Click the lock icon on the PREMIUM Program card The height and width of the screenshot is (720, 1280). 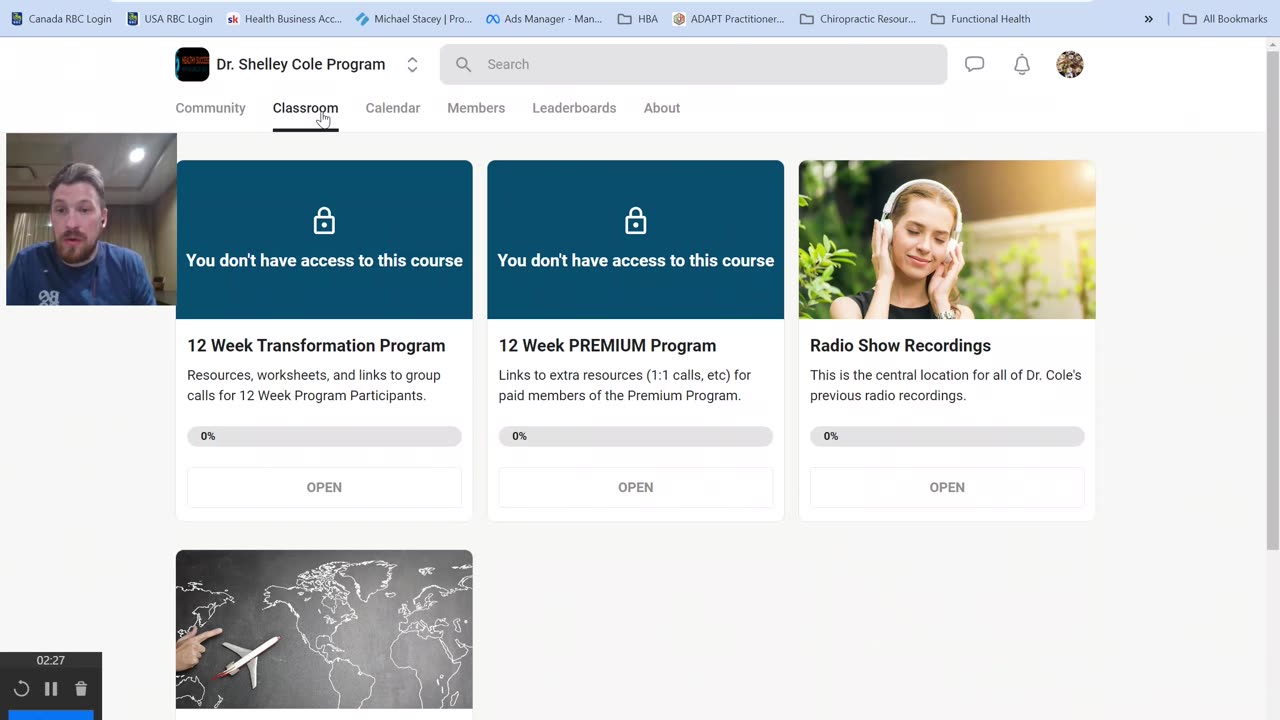coord(635,221)
